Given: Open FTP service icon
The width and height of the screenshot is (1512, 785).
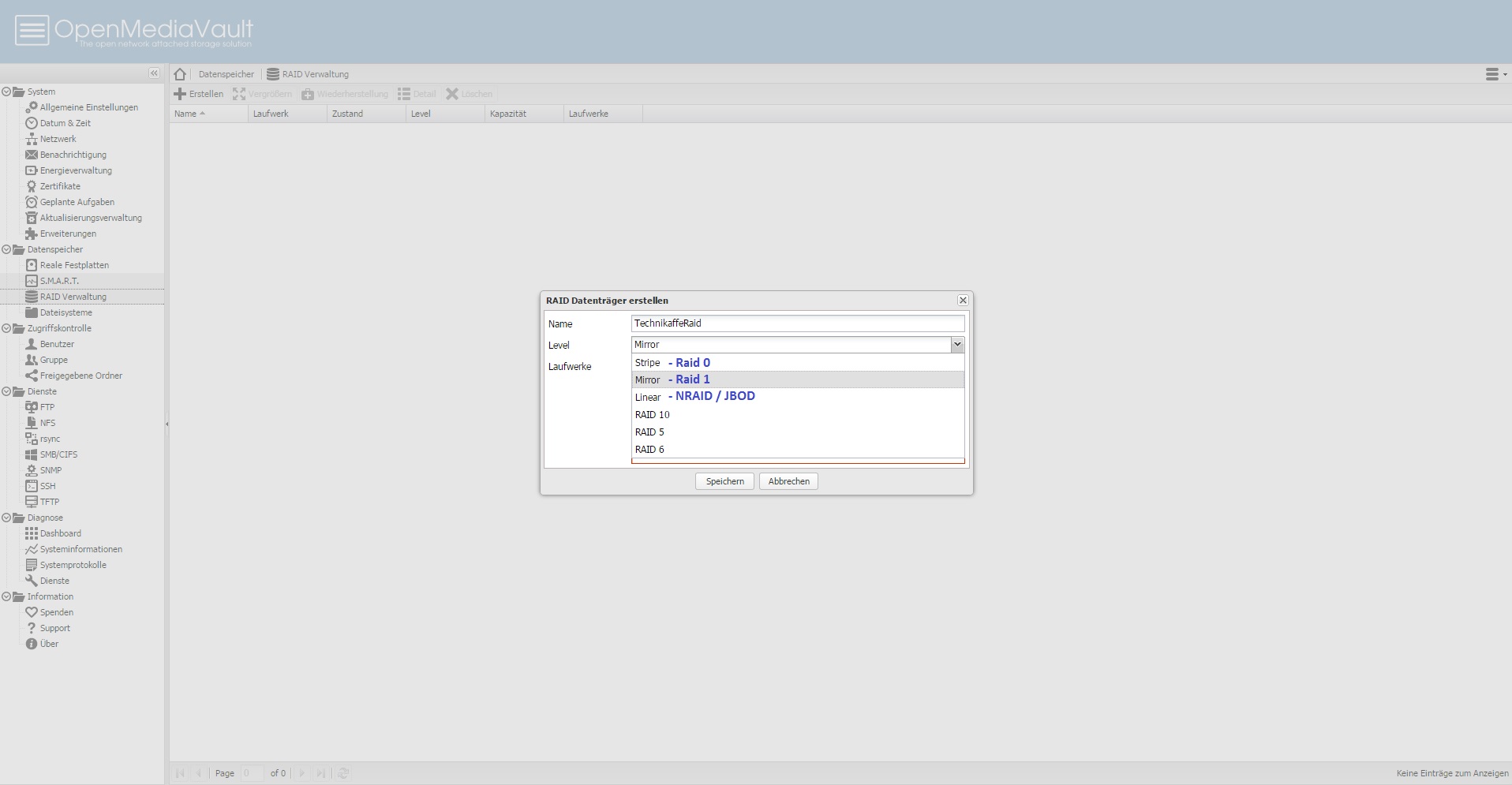Looking at the screenshot, I should [32, 407].
